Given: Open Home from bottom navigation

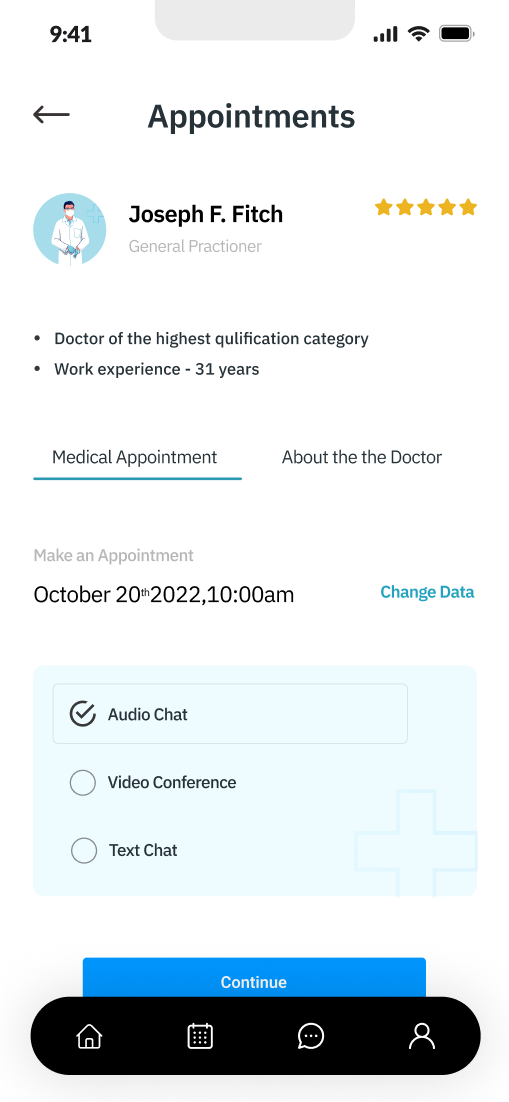Looking at the screenshot, I should click(x=89, y=1036).
